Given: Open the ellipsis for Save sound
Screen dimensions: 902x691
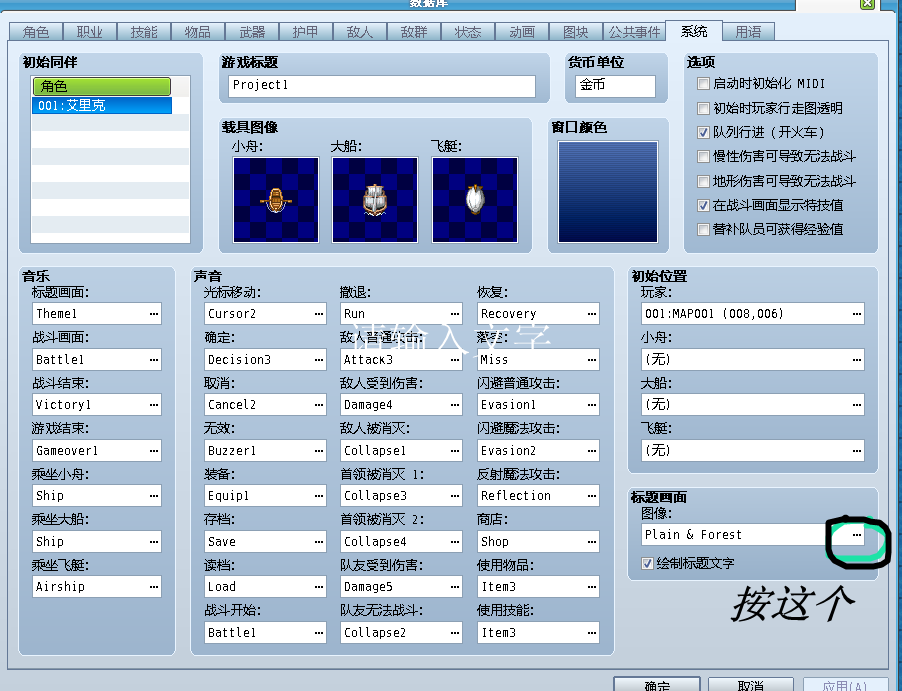Looking at the screenshot, I should (x=319, y=541).
